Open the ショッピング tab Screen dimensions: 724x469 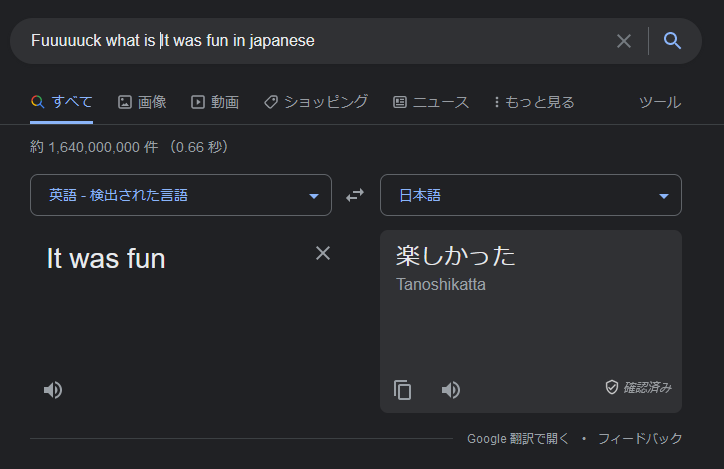pyautogui.click(x=316, y=102)
